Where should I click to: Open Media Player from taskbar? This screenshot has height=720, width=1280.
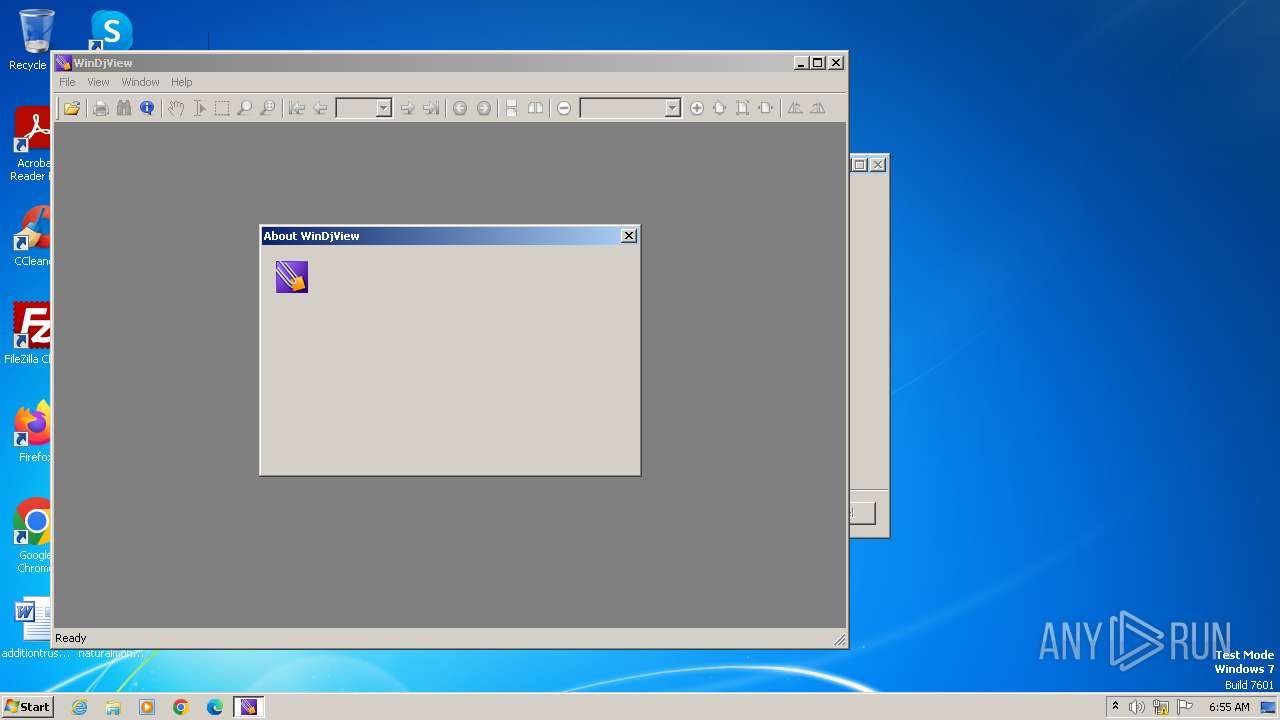click(147, 707)
